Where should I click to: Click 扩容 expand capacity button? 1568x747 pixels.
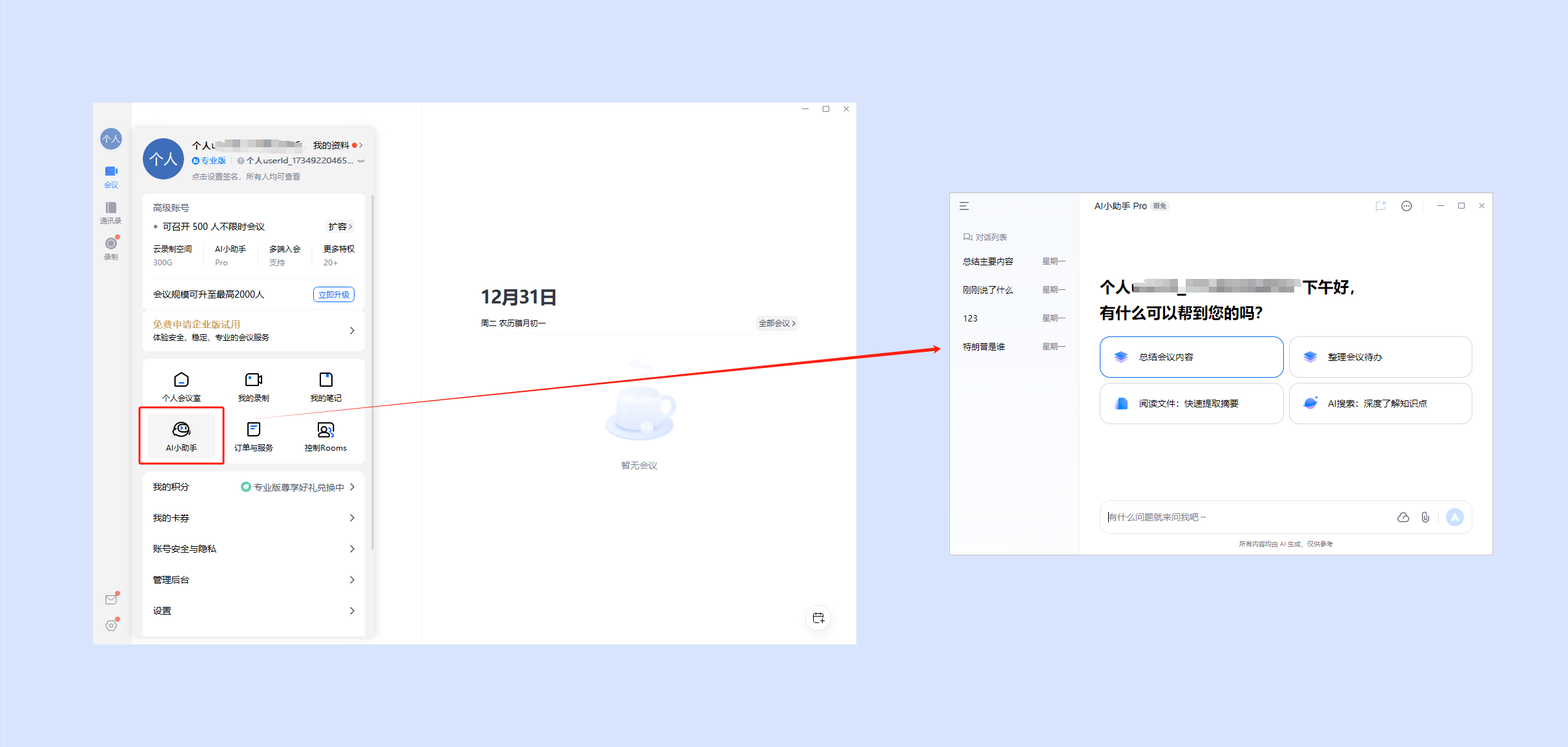coord(340,227)
